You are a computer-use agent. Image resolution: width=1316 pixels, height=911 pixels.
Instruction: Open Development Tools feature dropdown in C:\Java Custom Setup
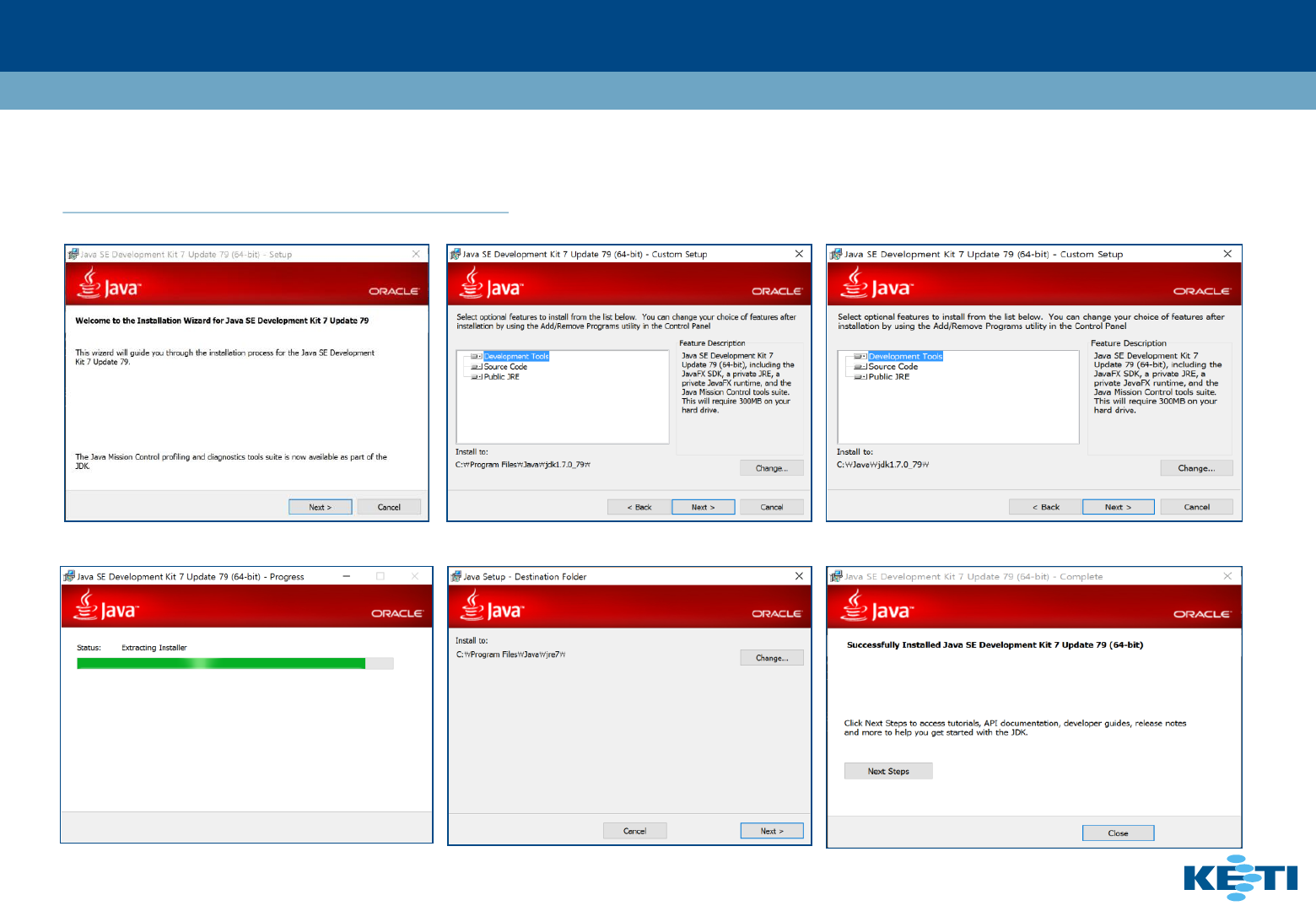click(860, 356)
